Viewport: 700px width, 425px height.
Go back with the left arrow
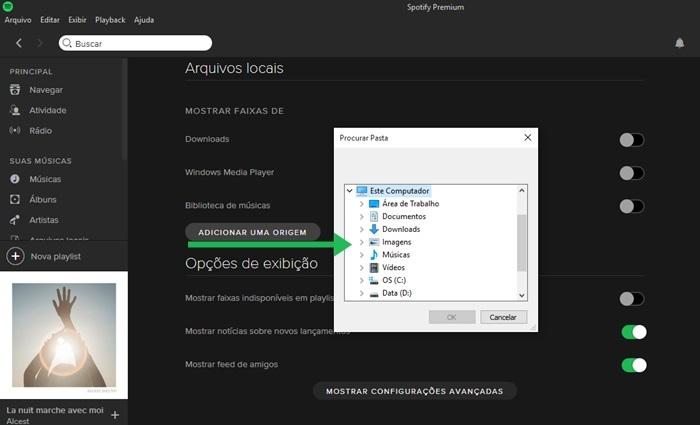tap(19, 43)
